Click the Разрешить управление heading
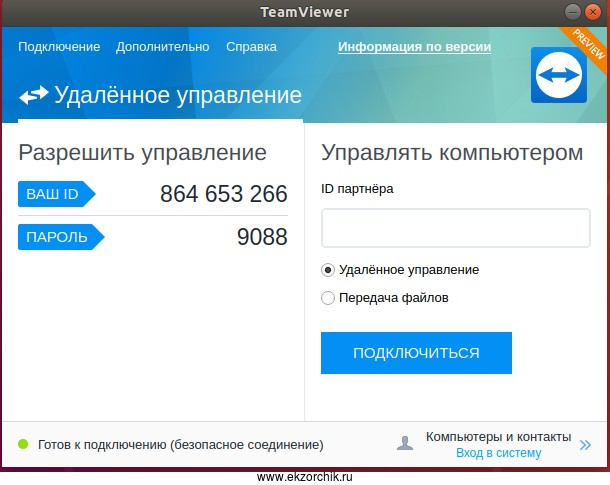The height and width of the screenshot is (485, 610). pos(142,152)
